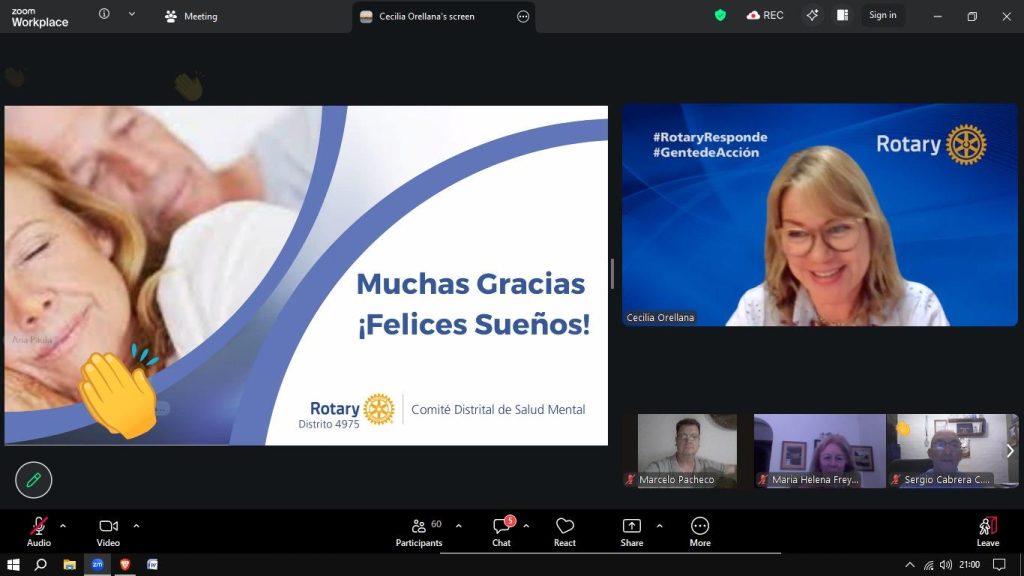
Task: Open Cecilia Orellana's screen tab options
Action: [x=523, y=16]
